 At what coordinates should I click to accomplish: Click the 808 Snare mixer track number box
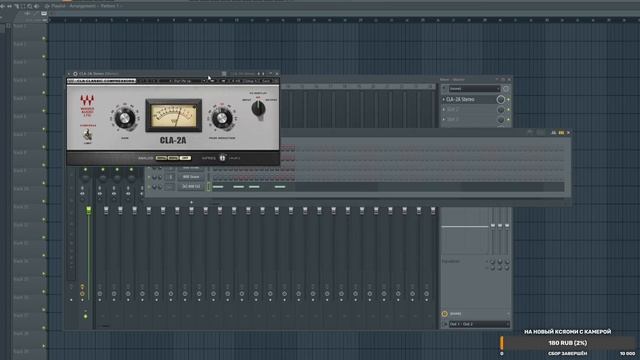[x=170, y=177]
